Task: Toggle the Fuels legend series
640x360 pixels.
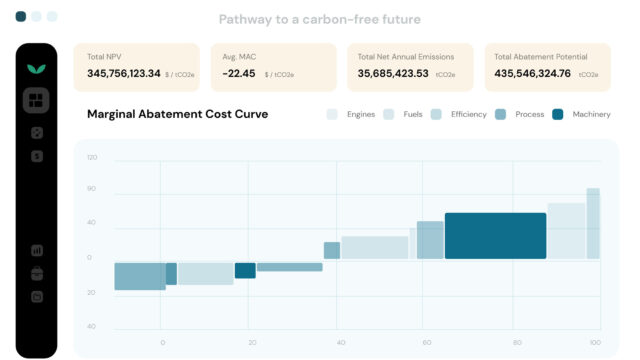Action: 403,114
